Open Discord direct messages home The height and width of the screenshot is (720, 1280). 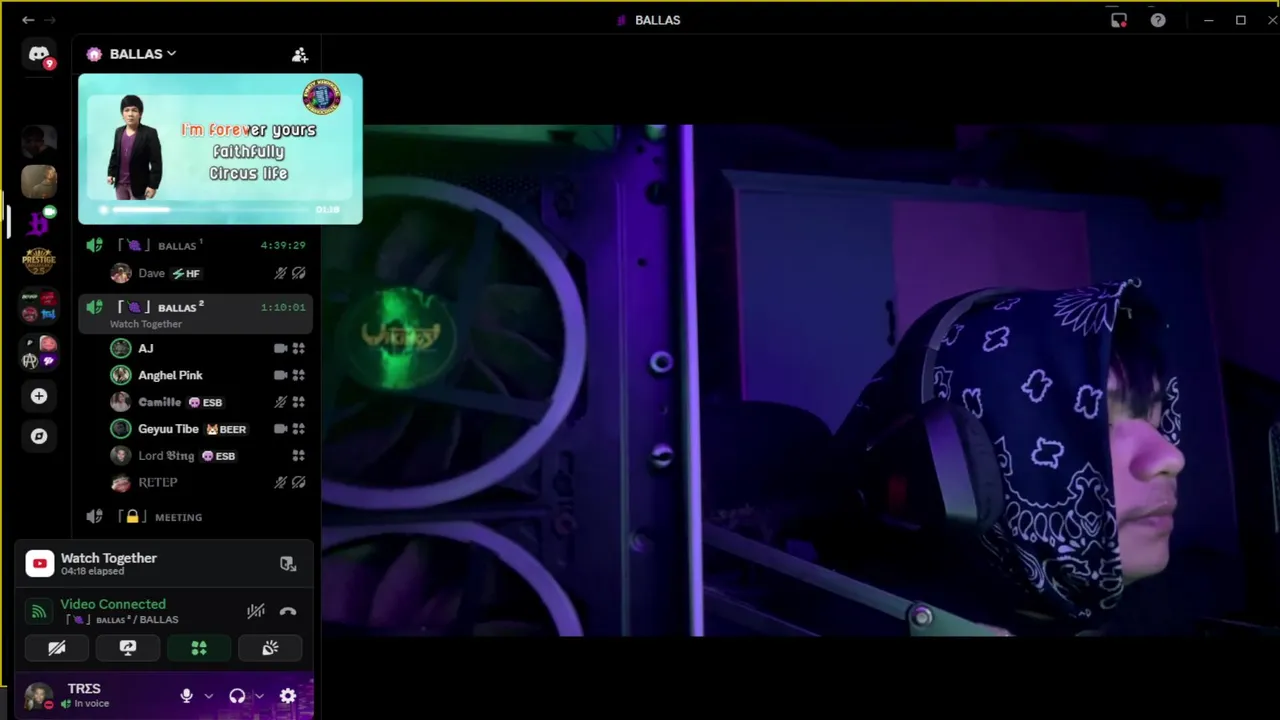[x=39, y=55]
